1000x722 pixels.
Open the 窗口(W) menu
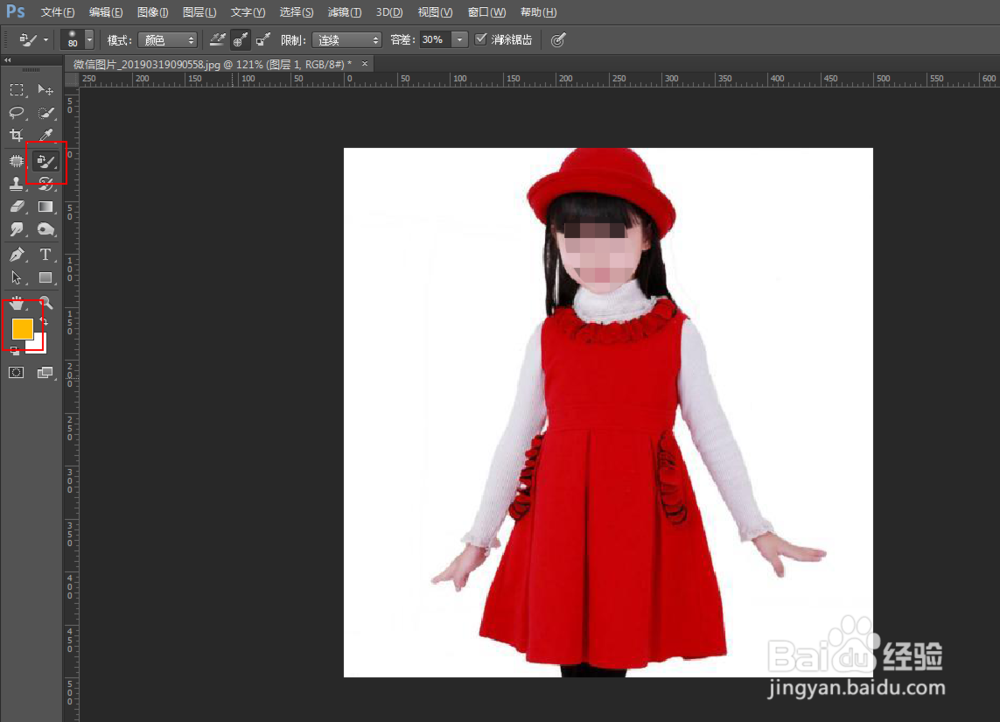(x=487, y=12)
